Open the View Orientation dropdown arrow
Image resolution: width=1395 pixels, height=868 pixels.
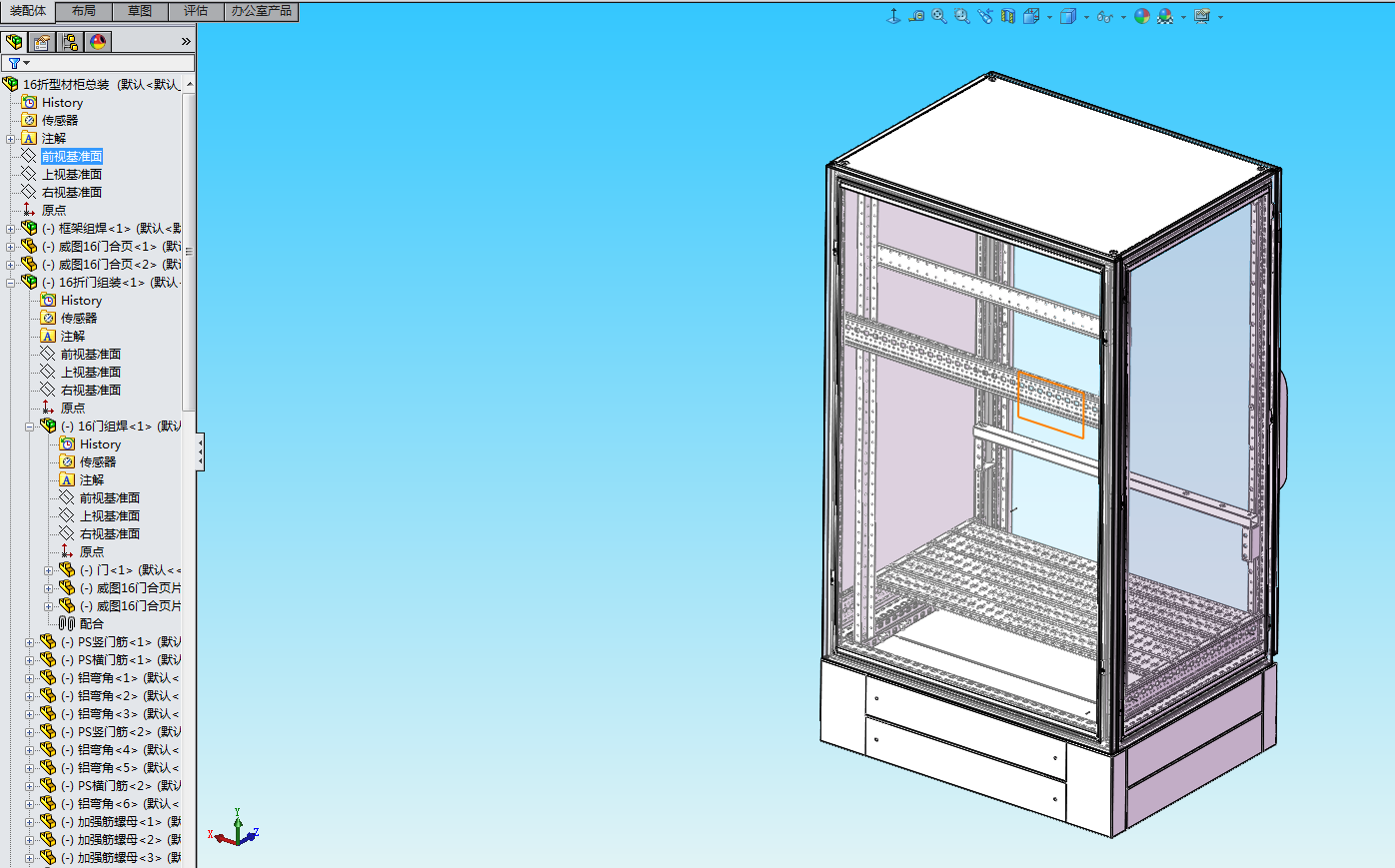pyautogui.click(x=1049, y=17)
